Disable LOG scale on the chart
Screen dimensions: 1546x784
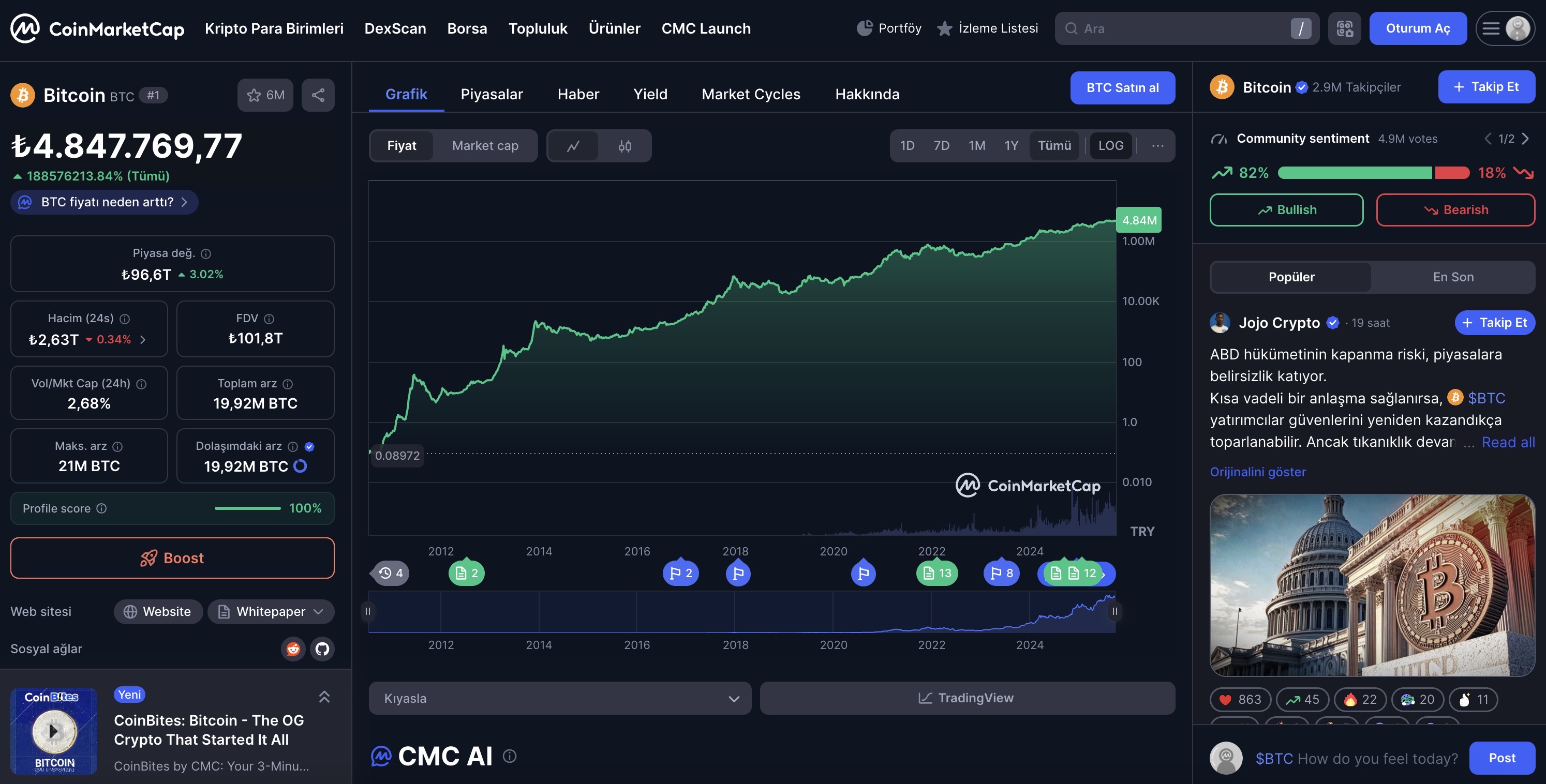pos(1110,145)
